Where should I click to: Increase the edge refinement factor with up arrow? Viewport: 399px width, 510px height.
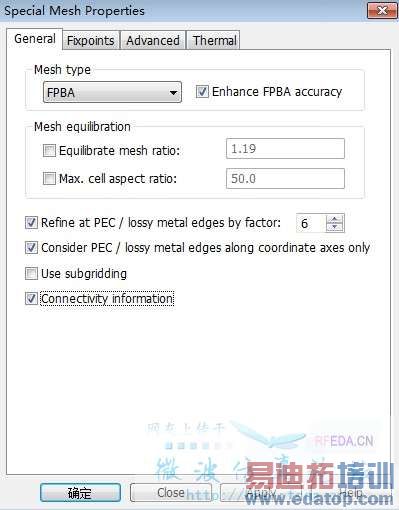coord(334,219)
